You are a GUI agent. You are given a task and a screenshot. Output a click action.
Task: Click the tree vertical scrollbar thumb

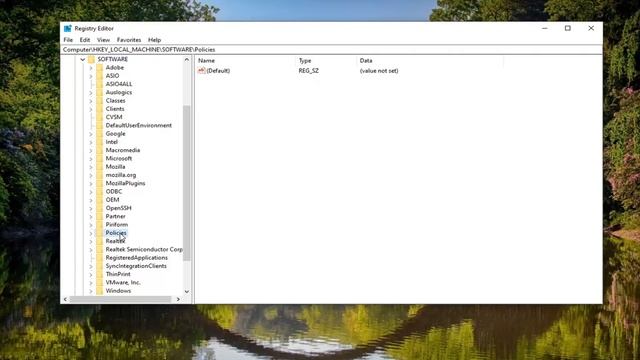coord(187,183)
